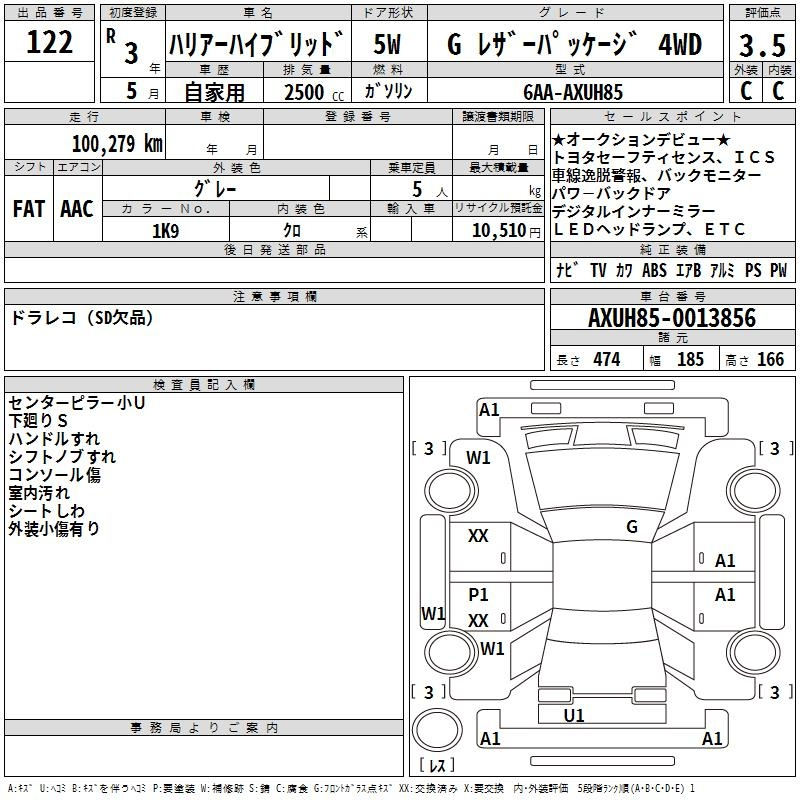Click the AAC air conditioner cell
The height and width of the screenshot is (800, 800).
pos(77,208)
